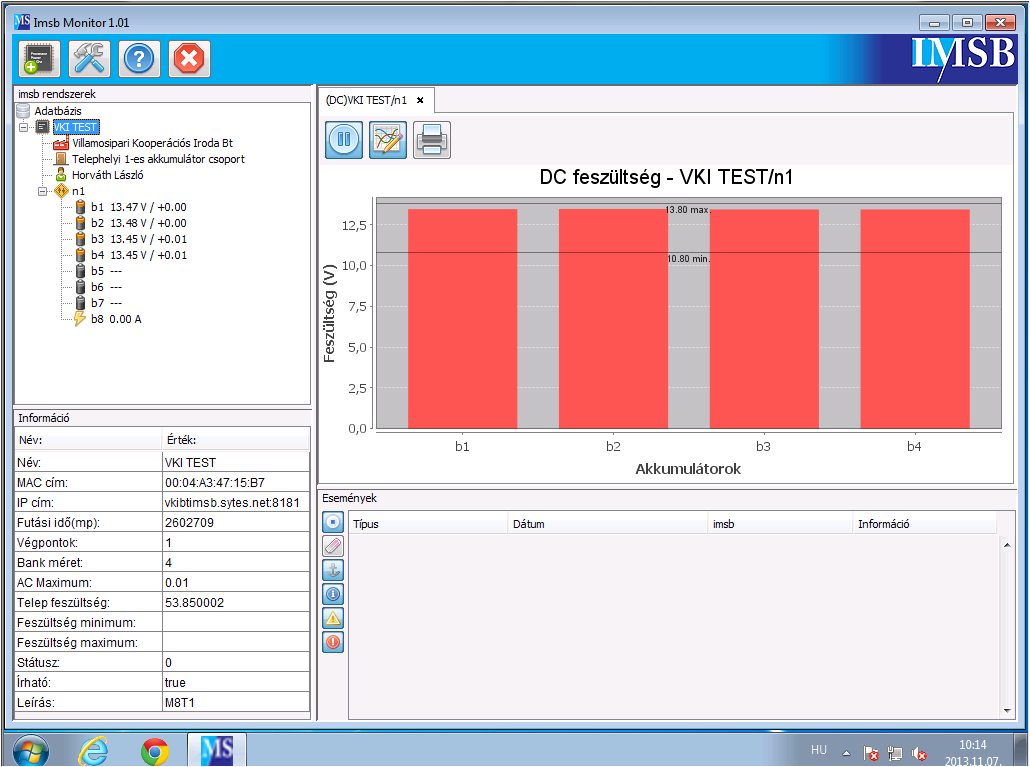1030x767 pixels.
Task: Open the Windows Start menu
Action: click(31, 751)
